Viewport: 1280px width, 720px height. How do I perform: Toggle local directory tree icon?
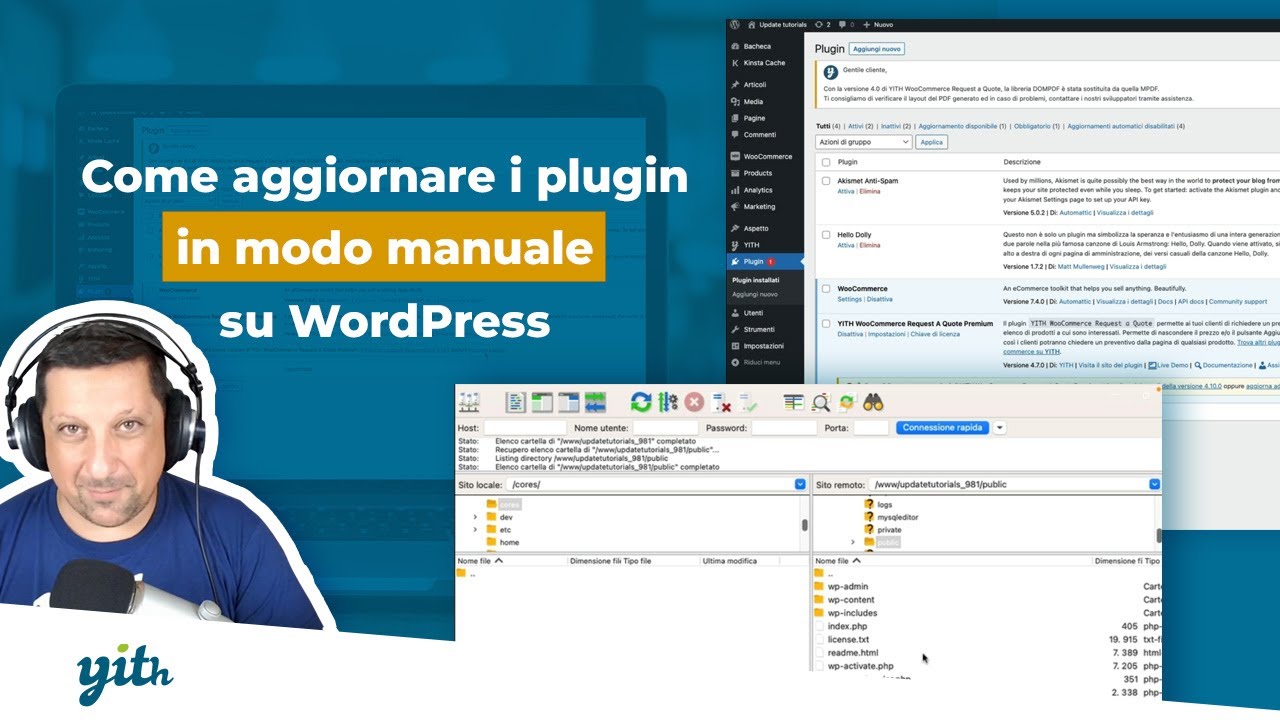click(542, 402)
